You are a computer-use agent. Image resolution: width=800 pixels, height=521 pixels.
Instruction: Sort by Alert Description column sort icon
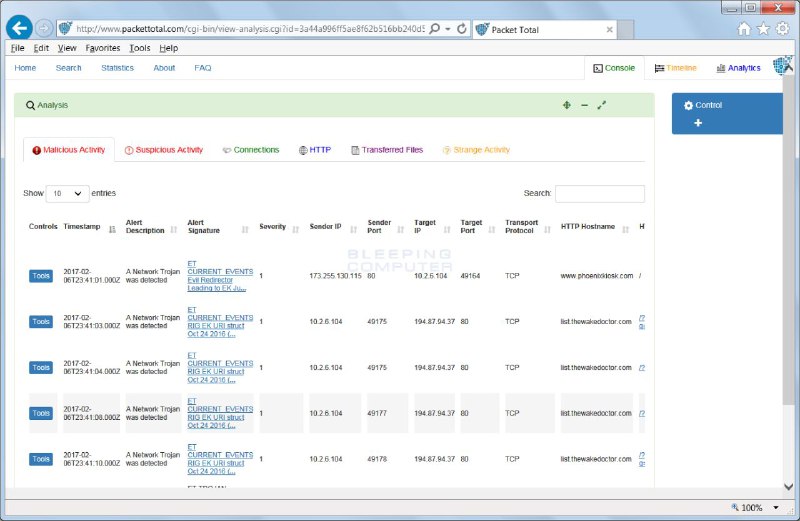(173, 230)
